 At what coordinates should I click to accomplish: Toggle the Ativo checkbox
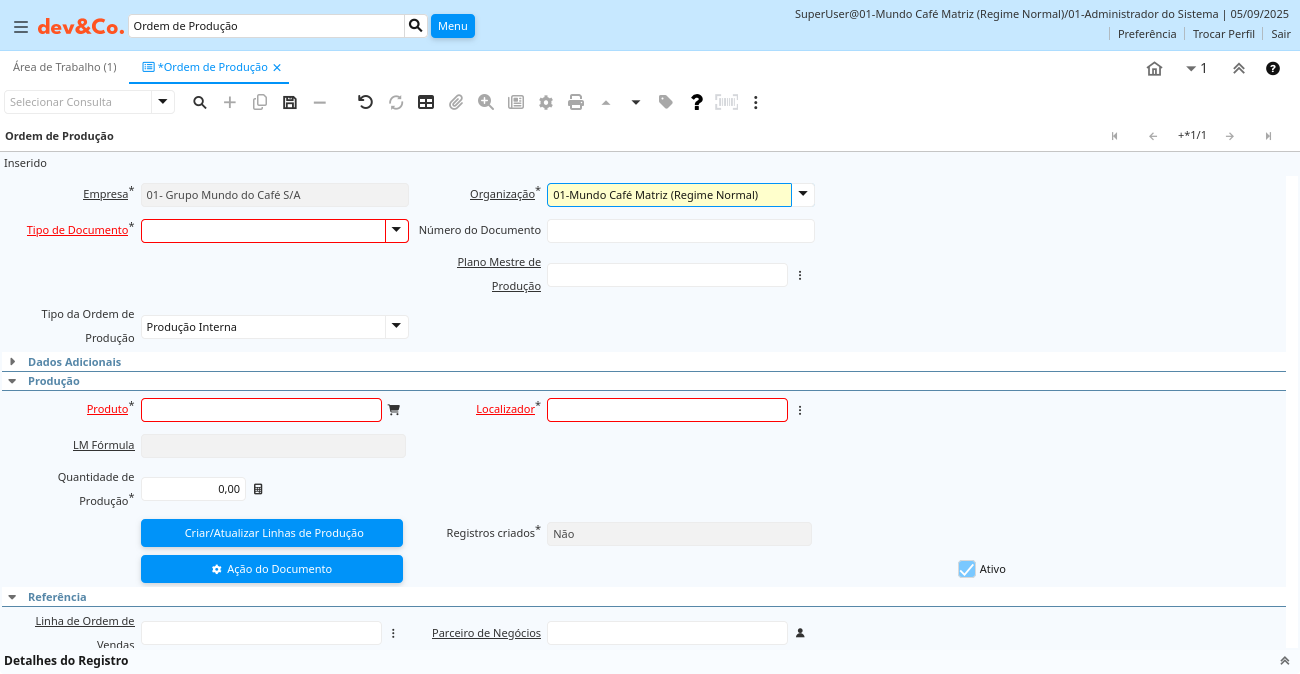pyautogui.click(x=966, y=569)
